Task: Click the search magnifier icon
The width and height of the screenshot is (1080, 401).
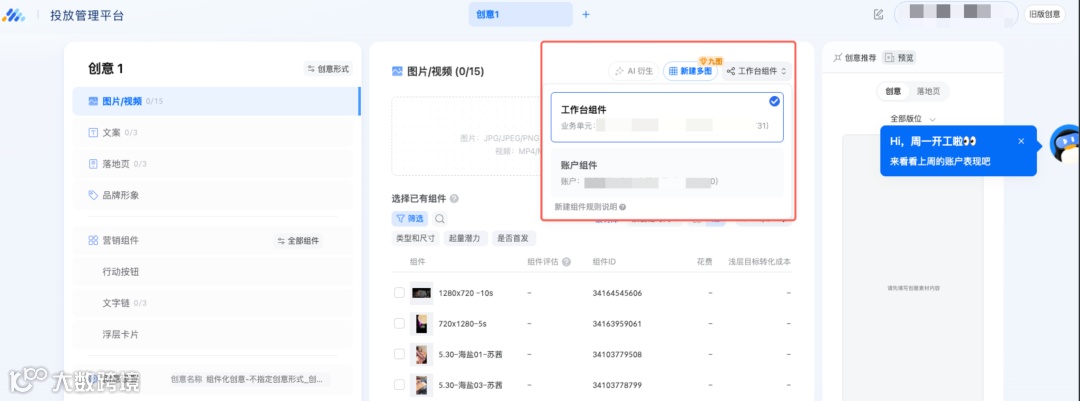Action: coord(439,218)
